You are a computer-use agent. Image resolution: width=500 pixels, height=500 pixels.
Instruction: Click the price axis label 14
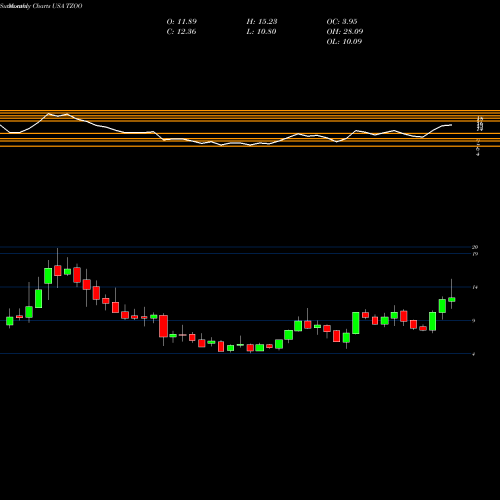pos(475,287)
